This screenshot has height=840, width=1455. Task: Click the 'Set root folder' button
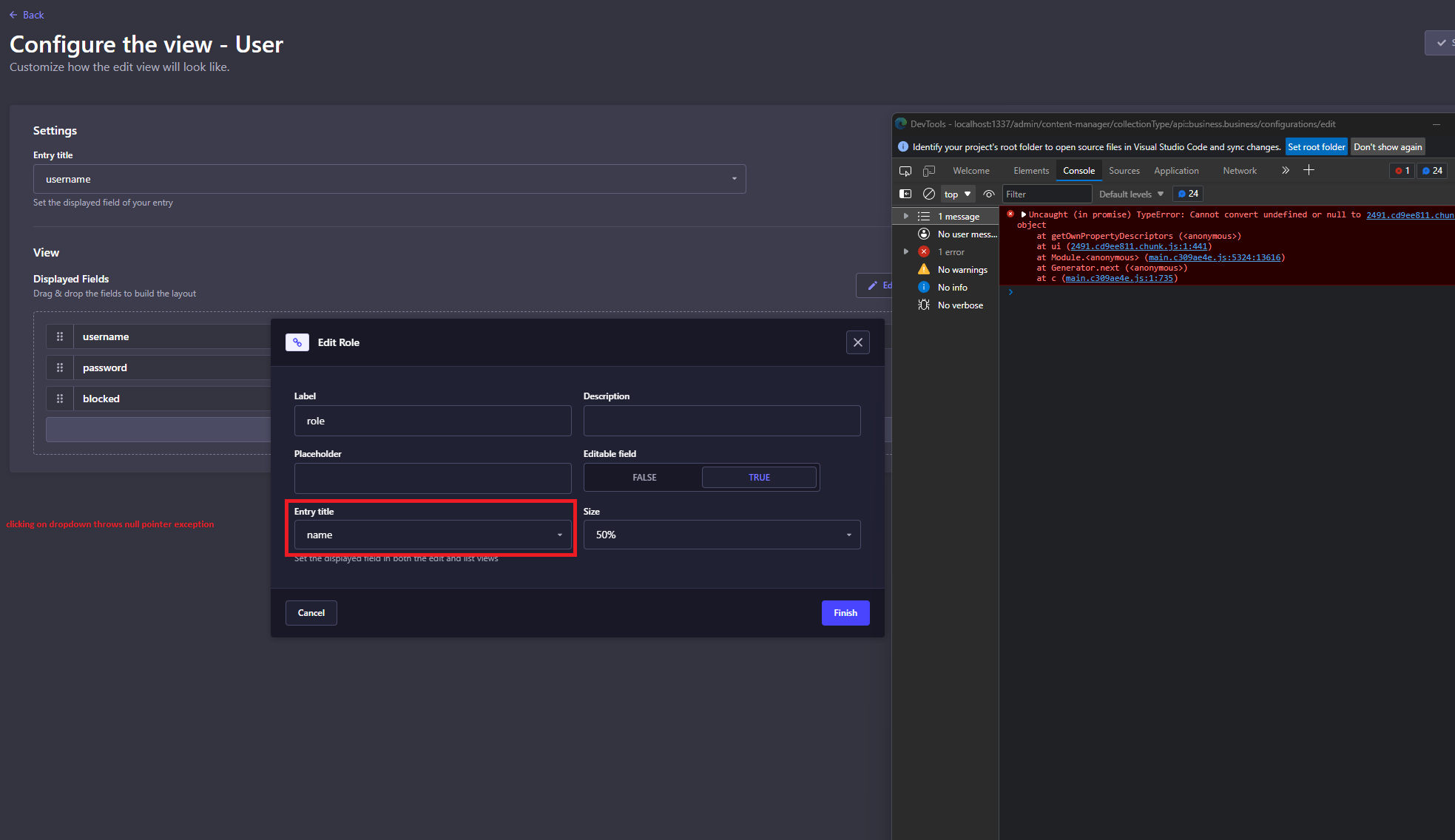point(1316,146)
